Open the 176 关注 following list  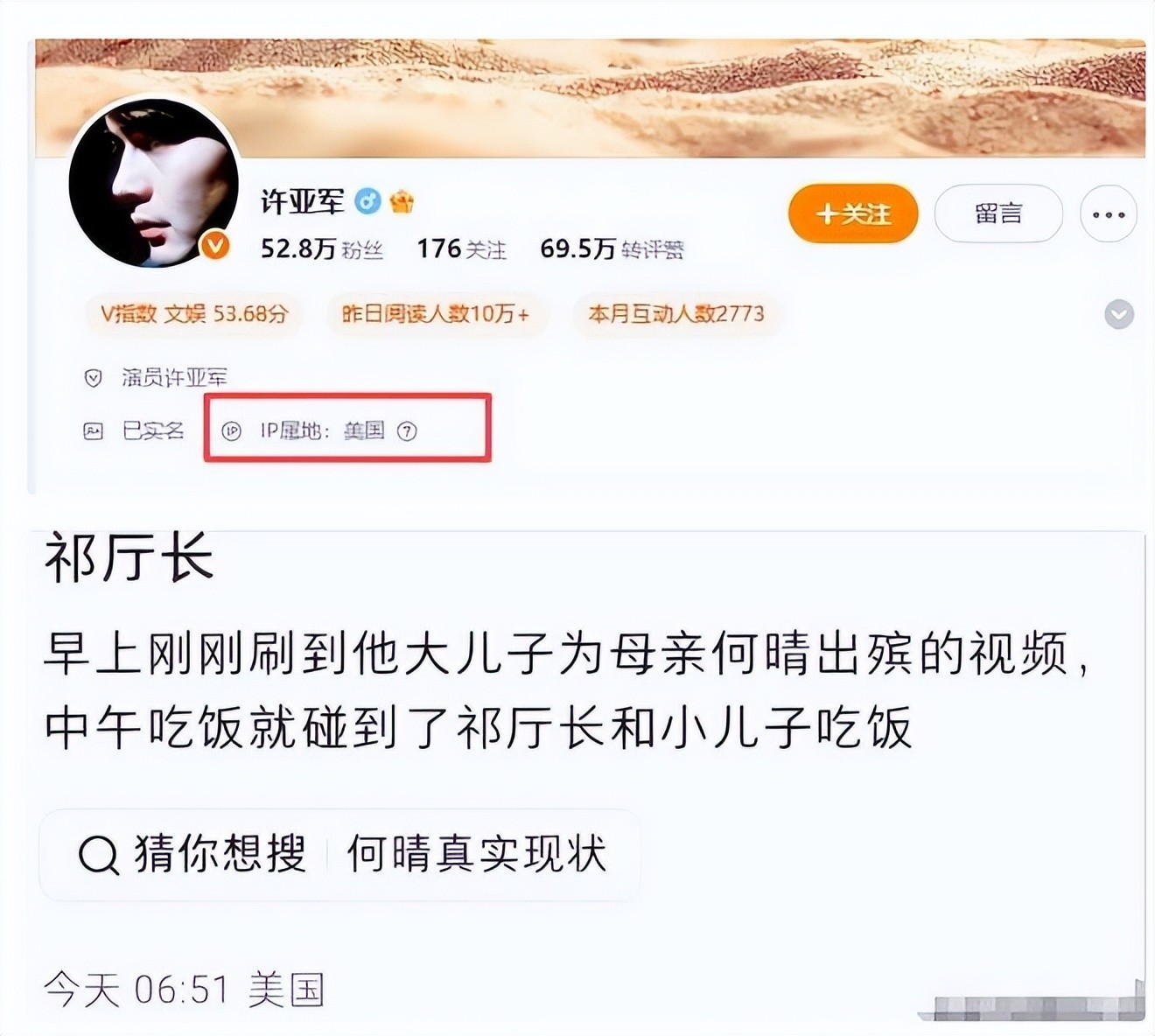pos(461,249)
